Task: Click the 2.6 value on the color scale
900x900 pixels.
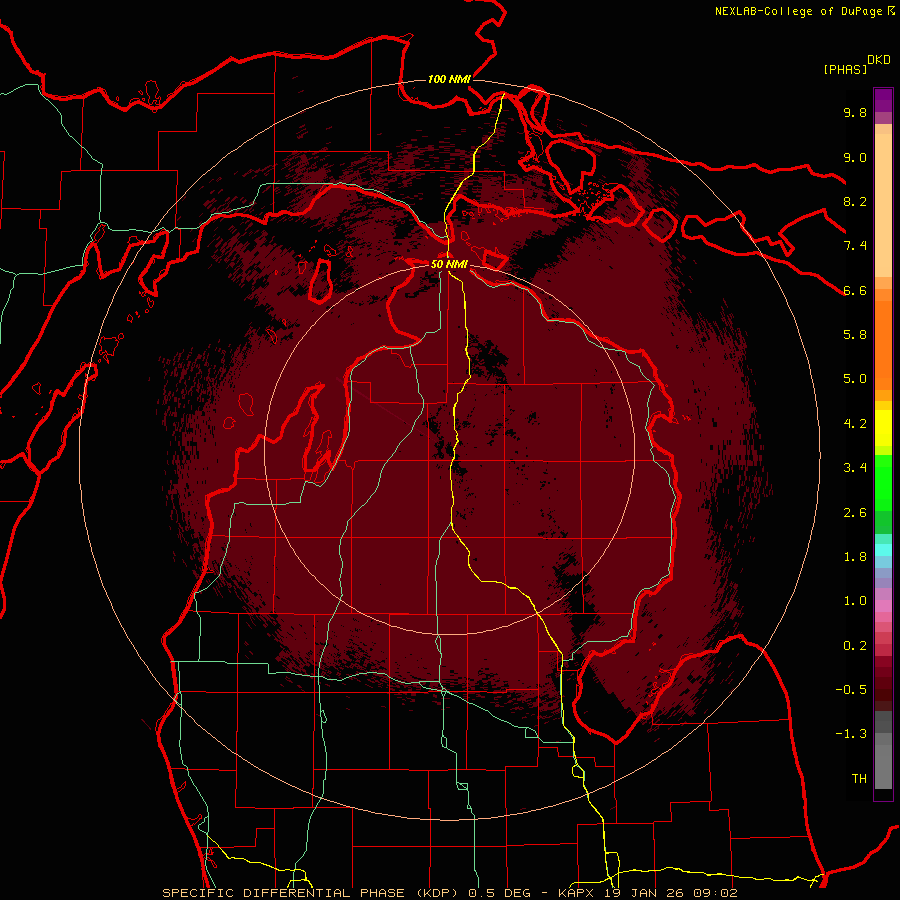Action: click(855, 513)
